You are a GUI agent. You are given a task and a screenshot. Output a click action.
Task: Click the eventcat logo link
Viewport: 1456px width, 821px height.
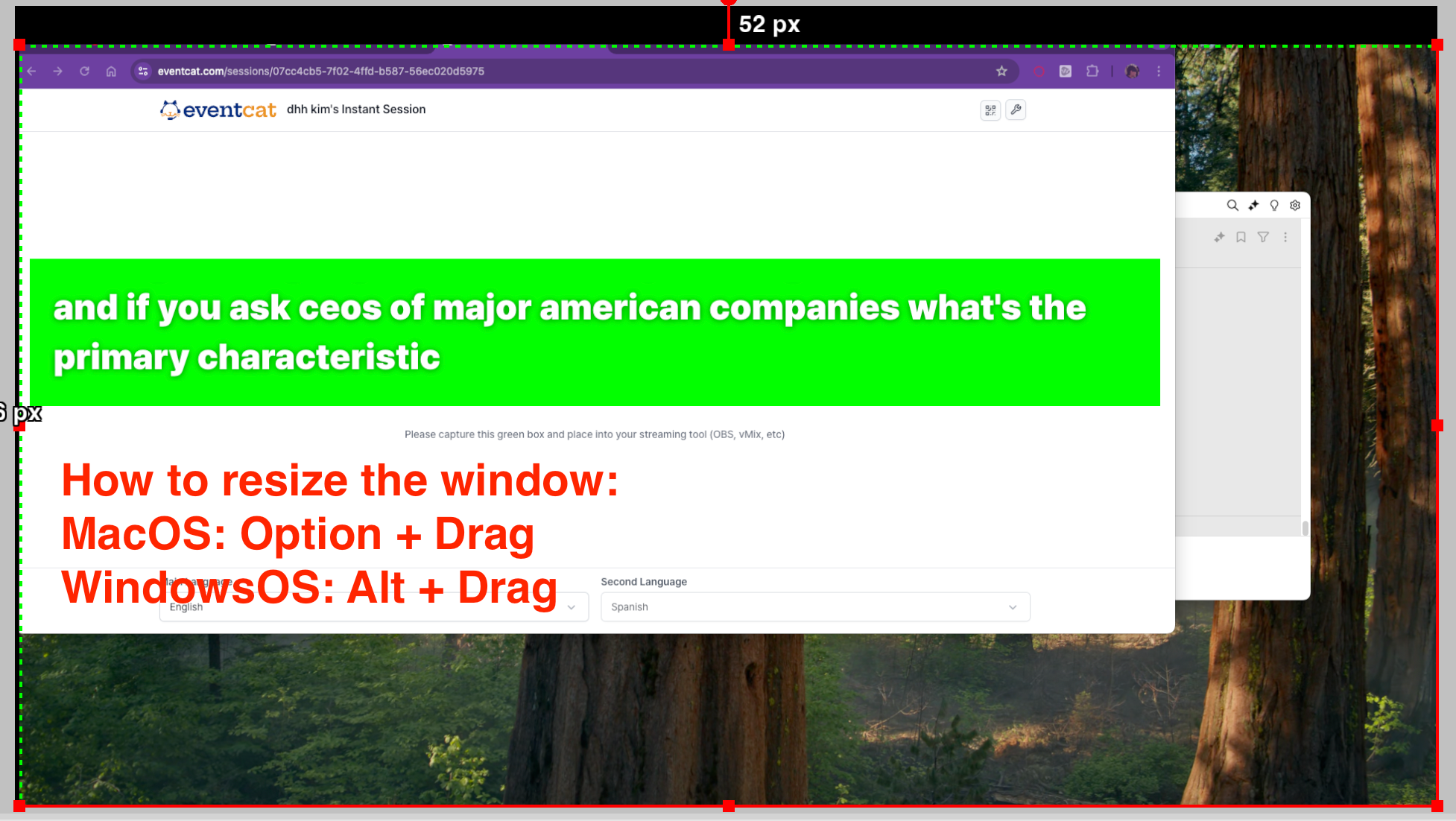tap(218, 110)
